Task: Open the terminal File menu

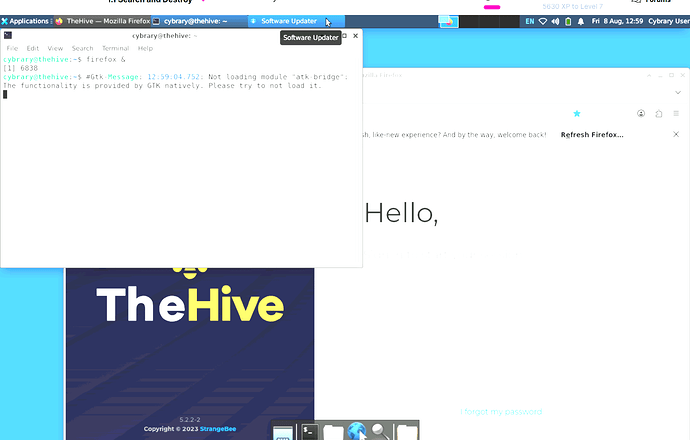Action: 12,48
